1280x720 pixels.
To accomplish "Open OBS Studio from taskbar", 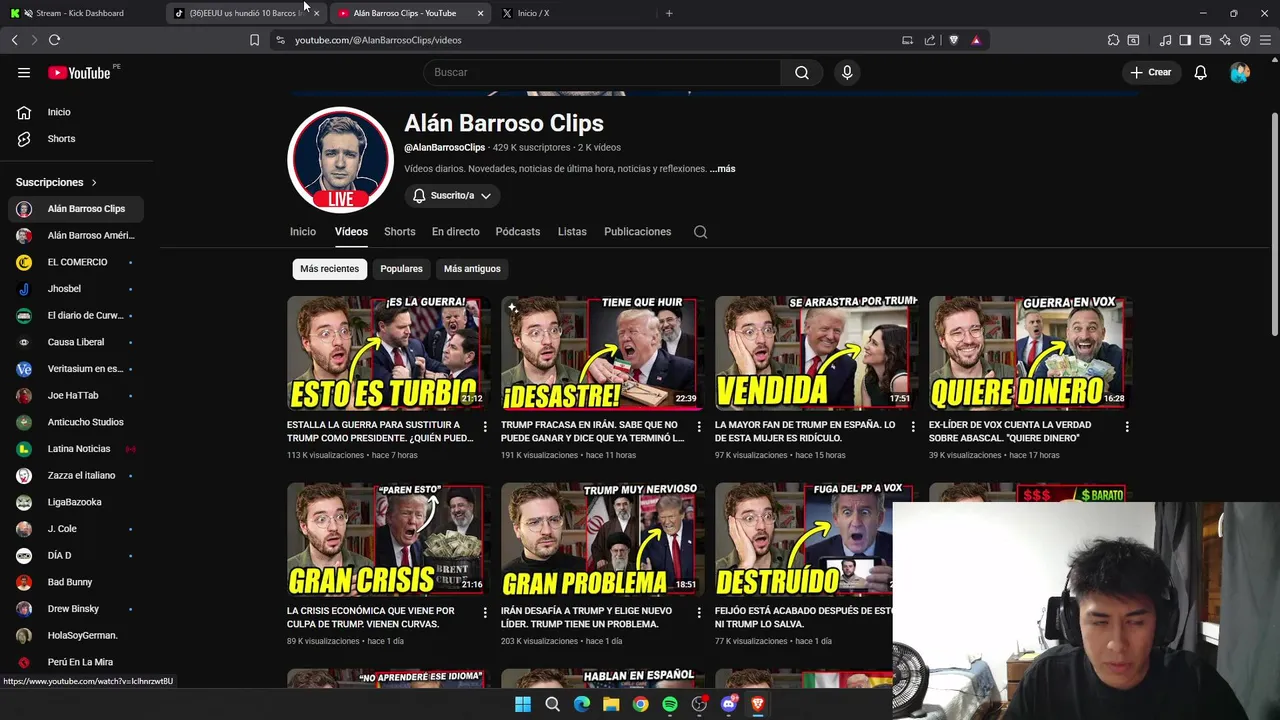I will pyautogui.click(x=699, y=704).
